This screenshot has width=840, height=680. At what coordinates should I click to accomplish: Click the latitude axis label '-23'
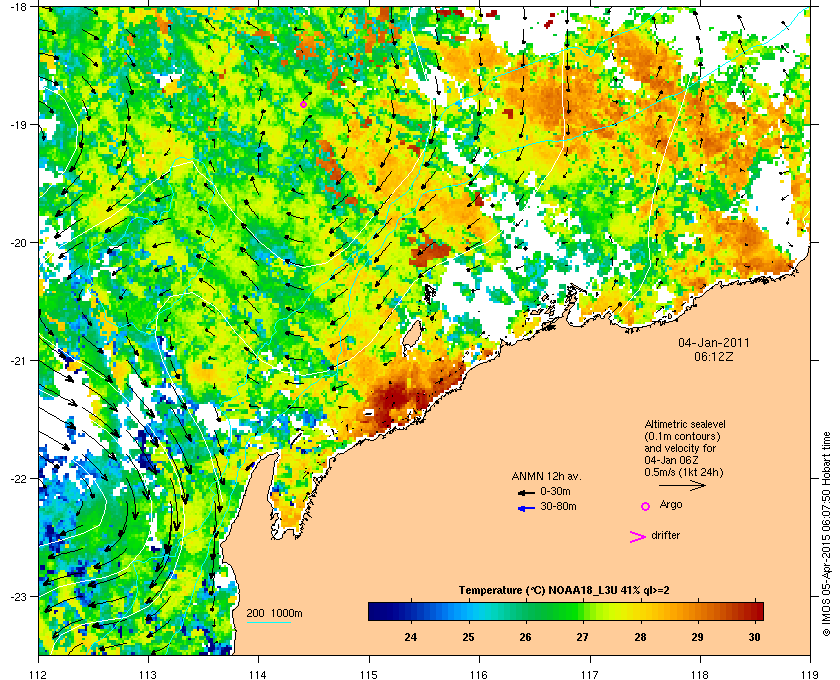[x=18, y=596]
